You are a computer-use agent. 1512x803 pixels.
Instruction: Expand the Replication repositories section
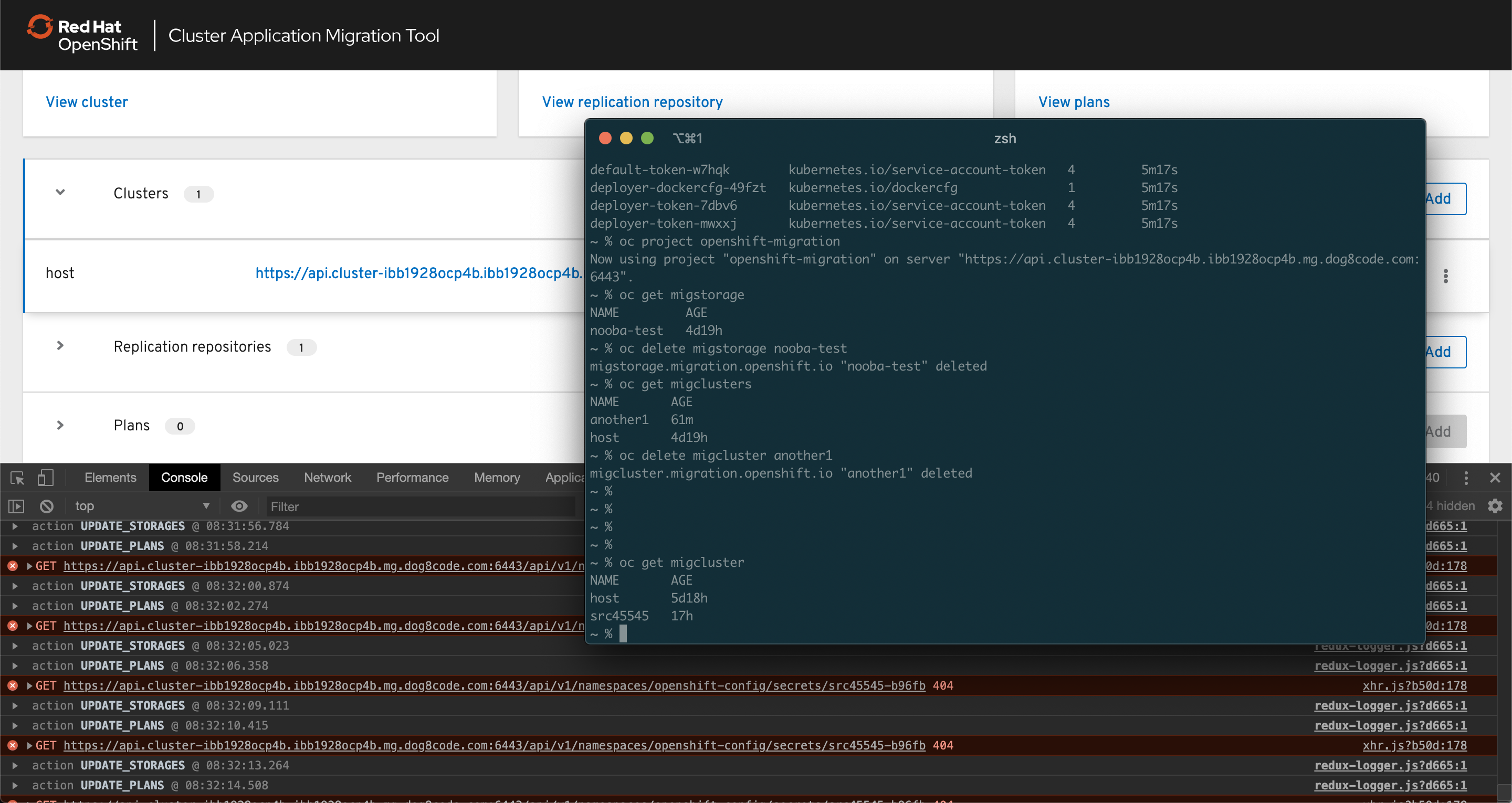coord(59,346)
